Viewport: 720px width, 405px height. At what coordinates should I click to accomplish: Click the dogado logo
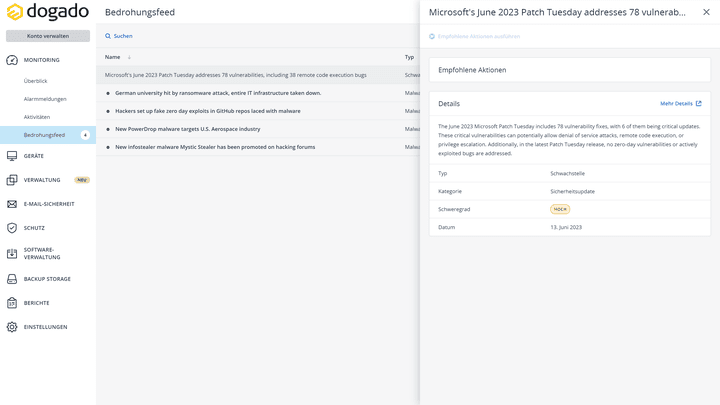47,12
